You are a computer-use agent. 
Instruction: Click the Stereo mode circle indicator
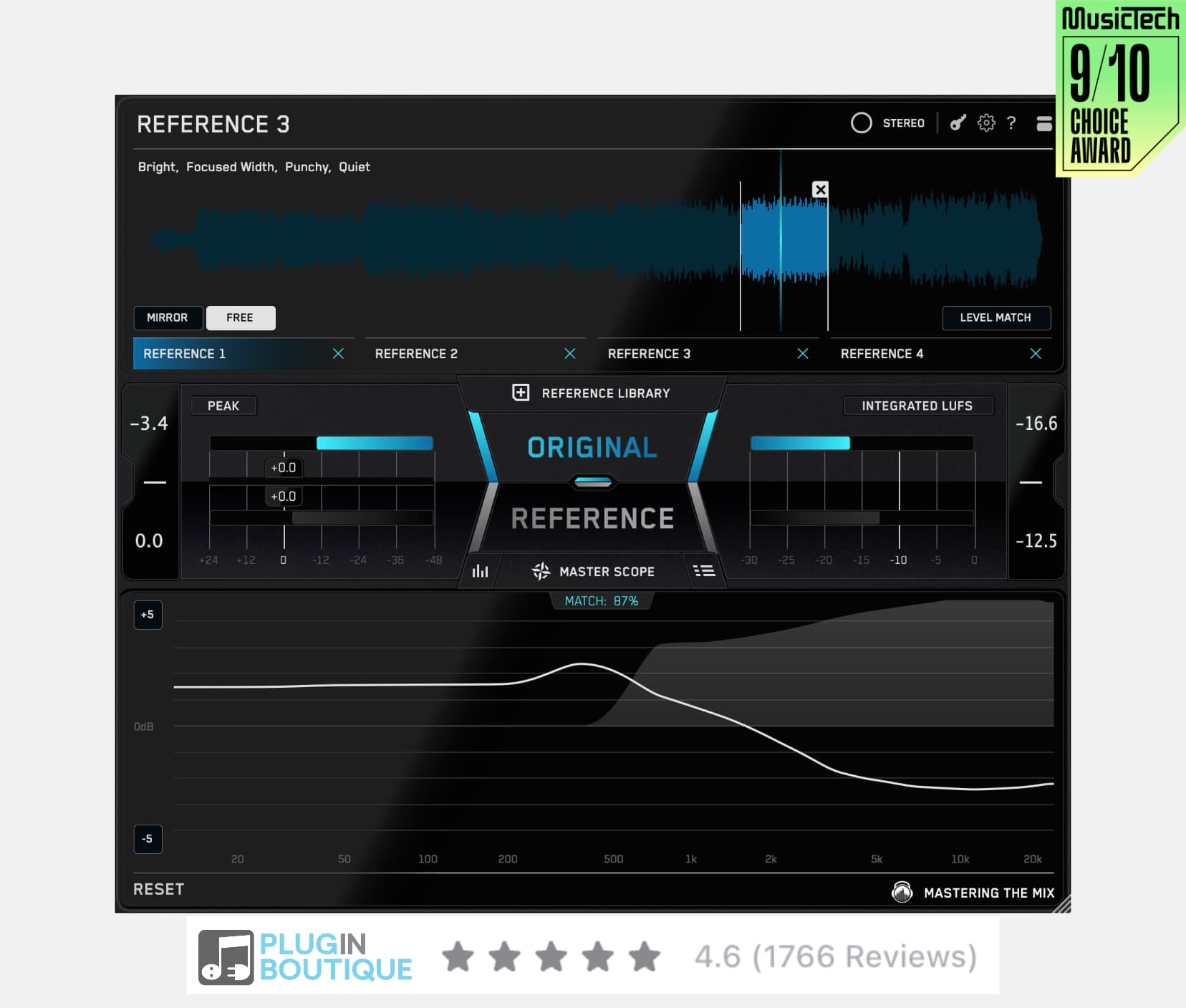(862, 123)
